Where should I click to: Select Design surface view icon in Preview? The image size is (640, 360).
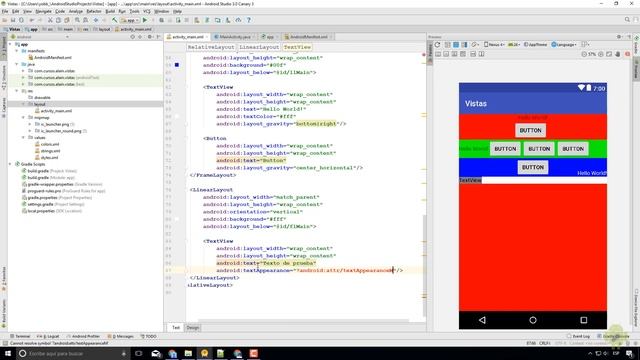tap(448, 44)
